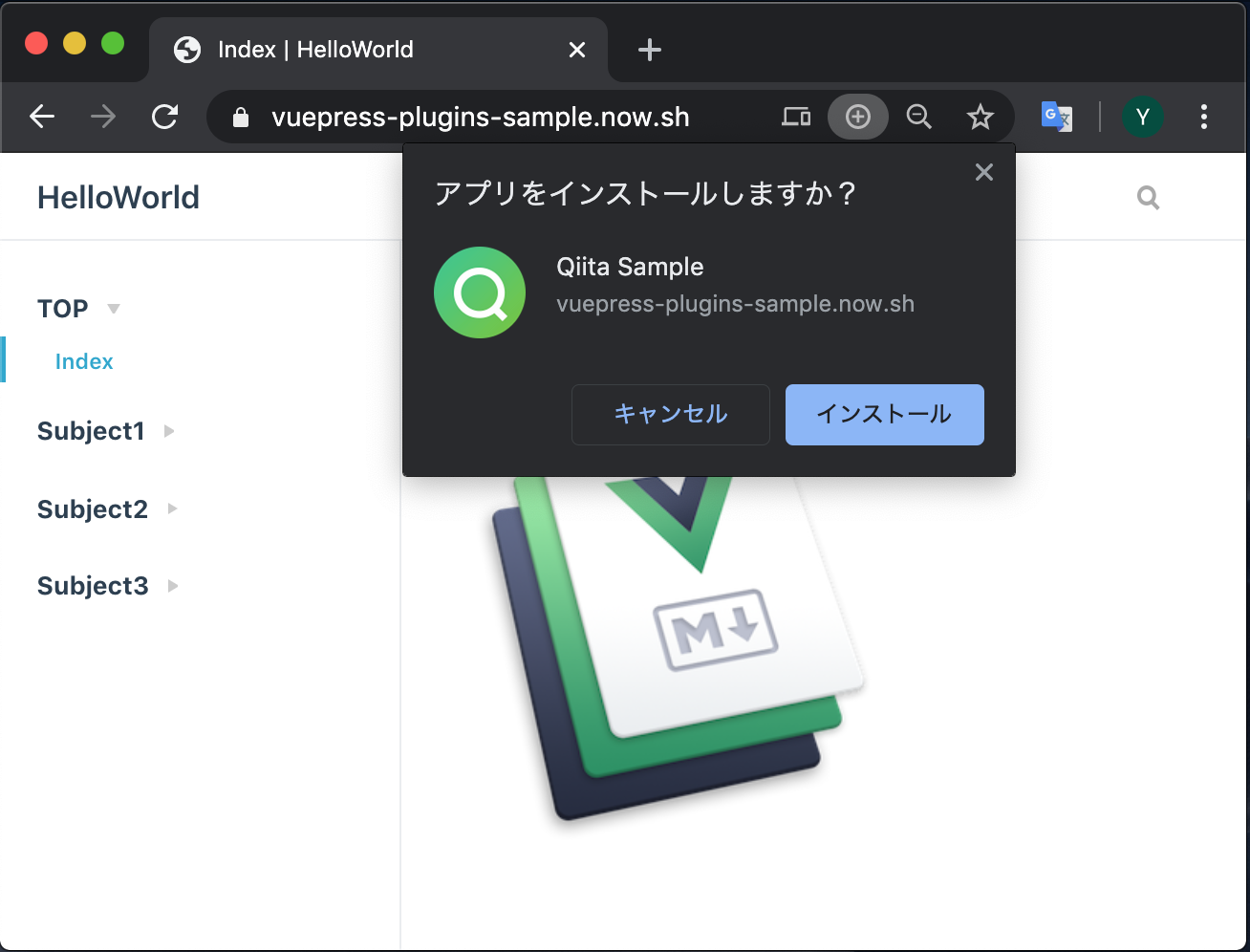Viewport: 1250px width, 952px height.
Task: Click the yellow minimize window button
Action: [x=75, y=43]
